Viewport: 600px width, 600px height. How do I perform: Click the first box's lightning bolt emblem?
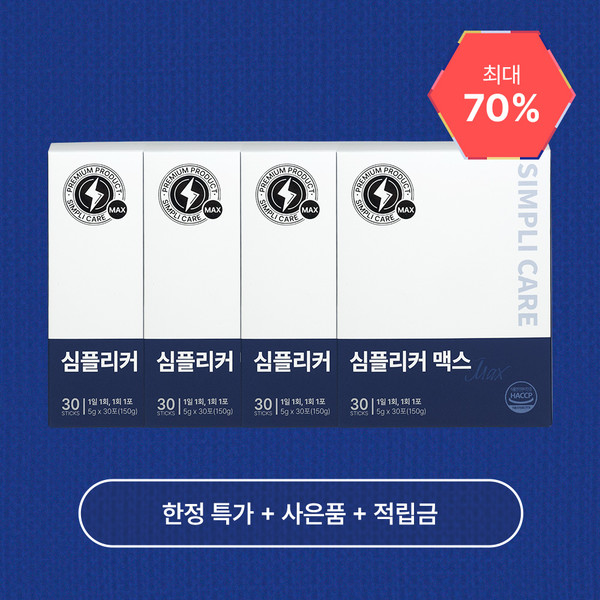95,194
